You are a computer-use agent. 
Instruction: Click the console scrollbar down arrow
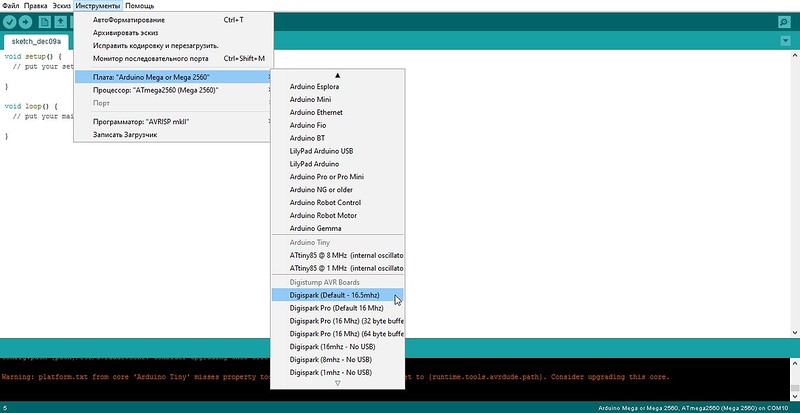click(795, 396)
